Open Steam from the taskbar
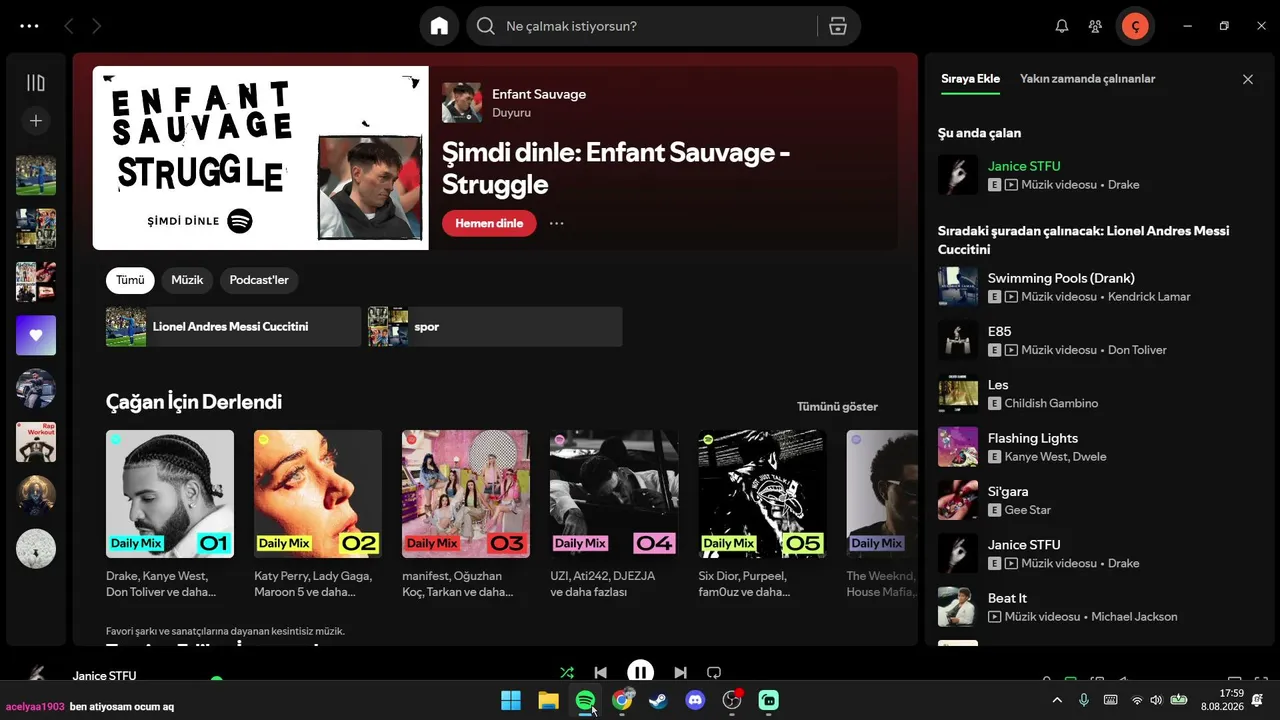 (x=658, y=700)
